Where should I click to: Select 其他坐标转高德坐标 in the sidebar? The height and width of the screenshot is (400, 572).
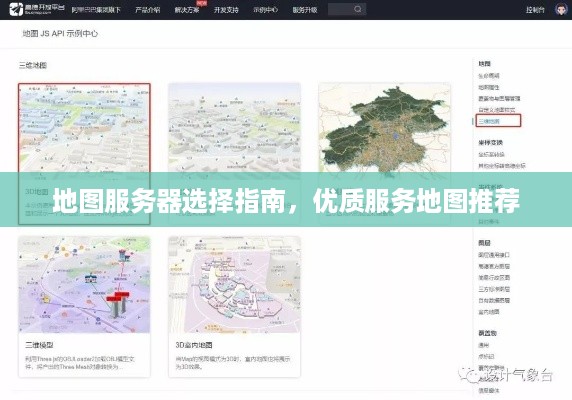point(502,166)
